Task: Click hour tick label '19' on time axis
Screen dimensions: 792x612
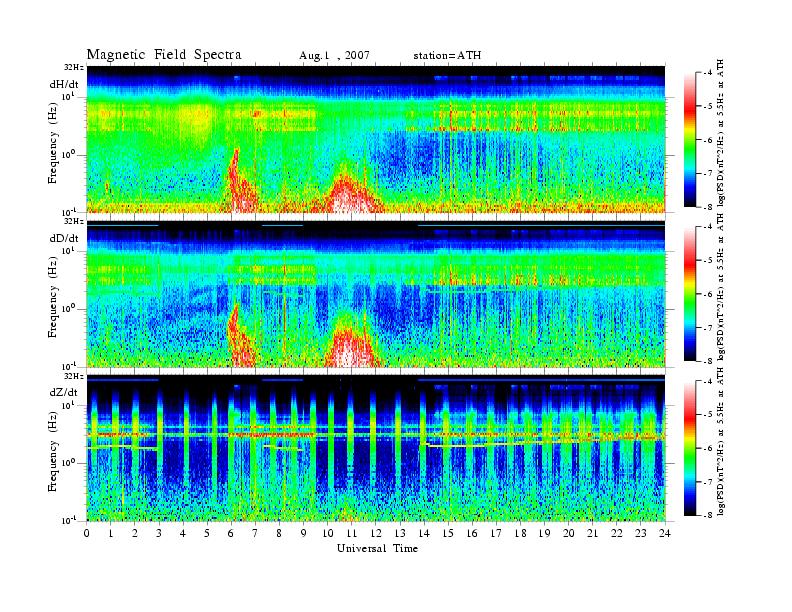Action: [x=544, y=533]
